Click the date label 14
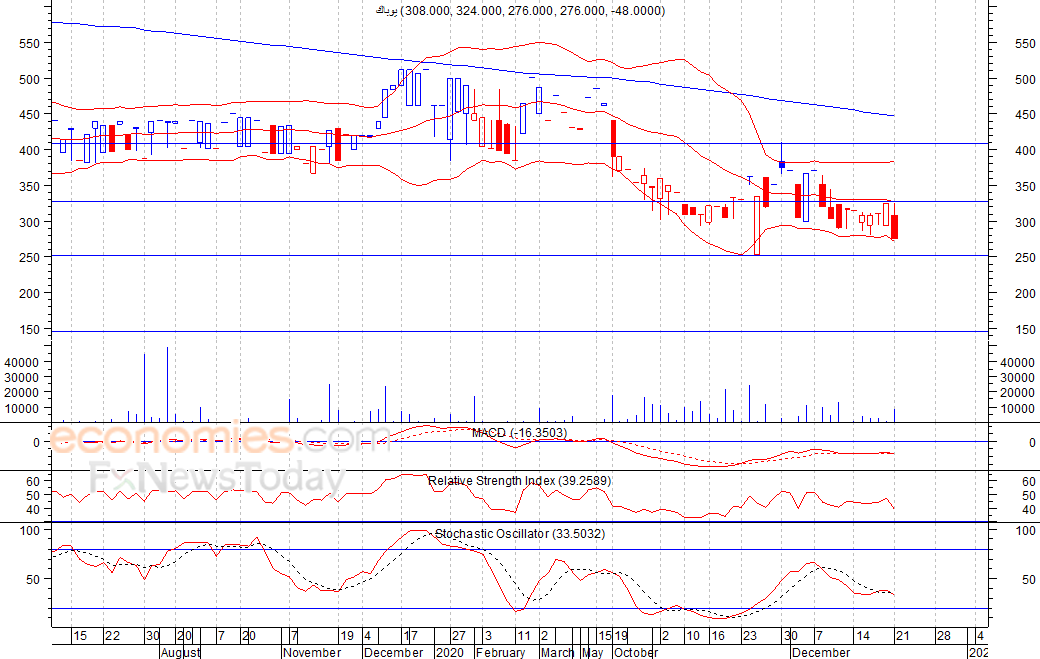The image size is (1040, 659). coord(863,636)
